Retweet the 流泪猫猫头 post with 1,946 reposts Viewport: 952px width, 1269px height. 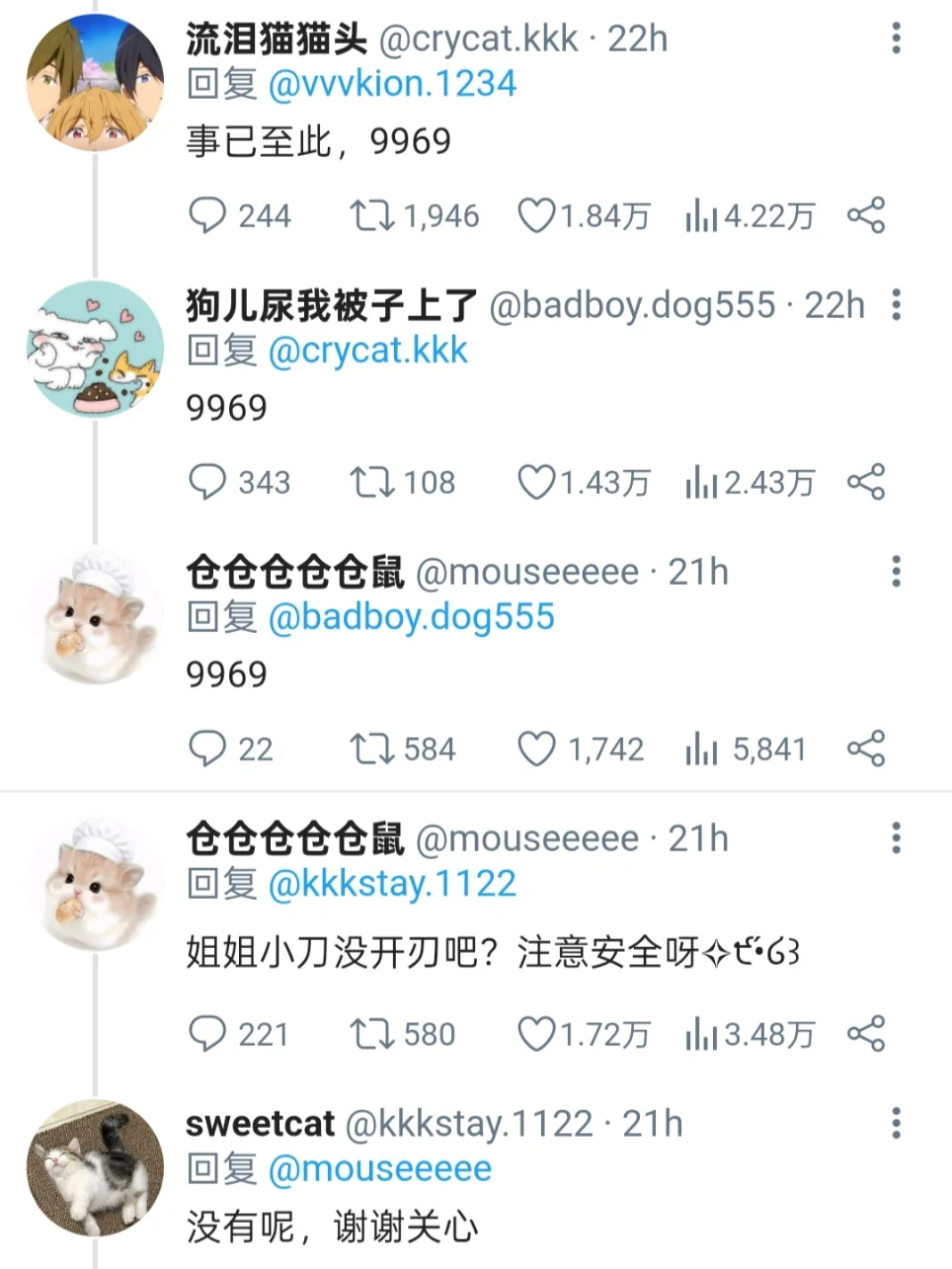[371, 215]
